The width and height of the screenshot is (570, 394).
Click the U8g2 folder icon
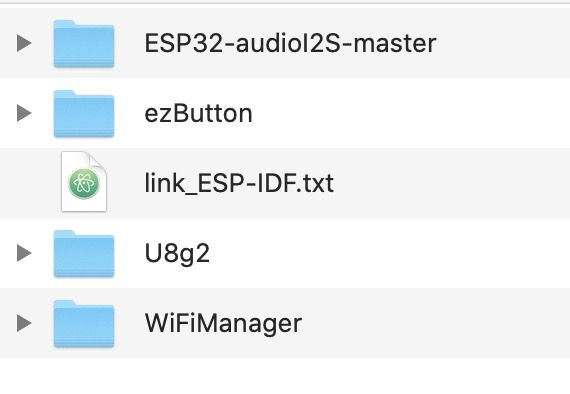point(84,254)
